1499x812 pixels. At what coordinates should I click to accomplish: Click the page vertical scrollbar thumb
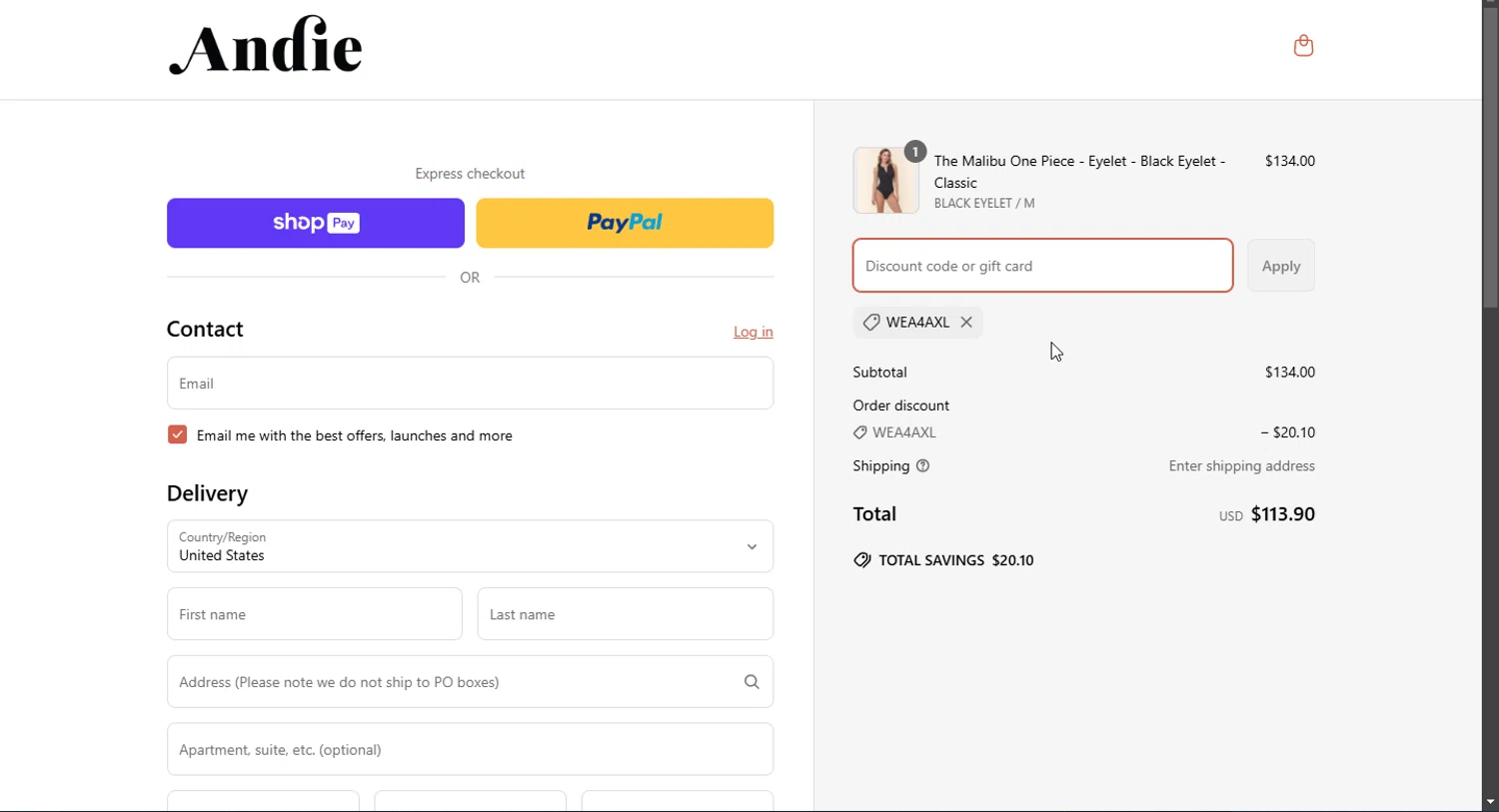(x=1490, y=158)
